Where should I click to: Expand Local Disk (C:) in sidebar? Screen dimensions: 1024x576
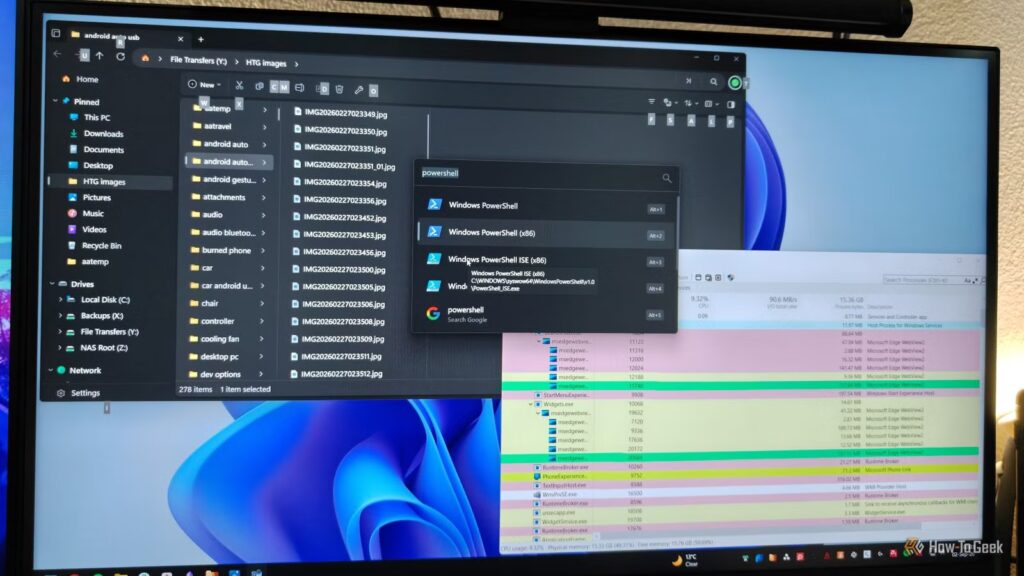point(60,300)
